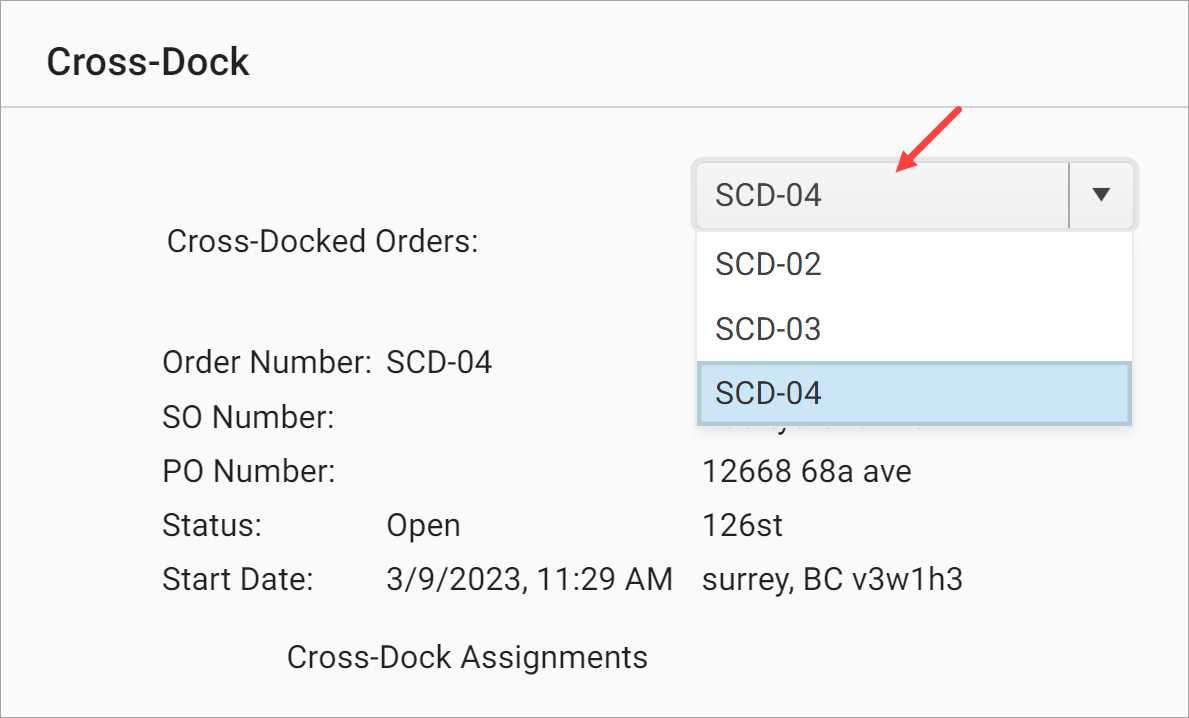Click the Open status value
Image resolution: width=1189 pixels, height=718 pixels.
pos(424,524)
